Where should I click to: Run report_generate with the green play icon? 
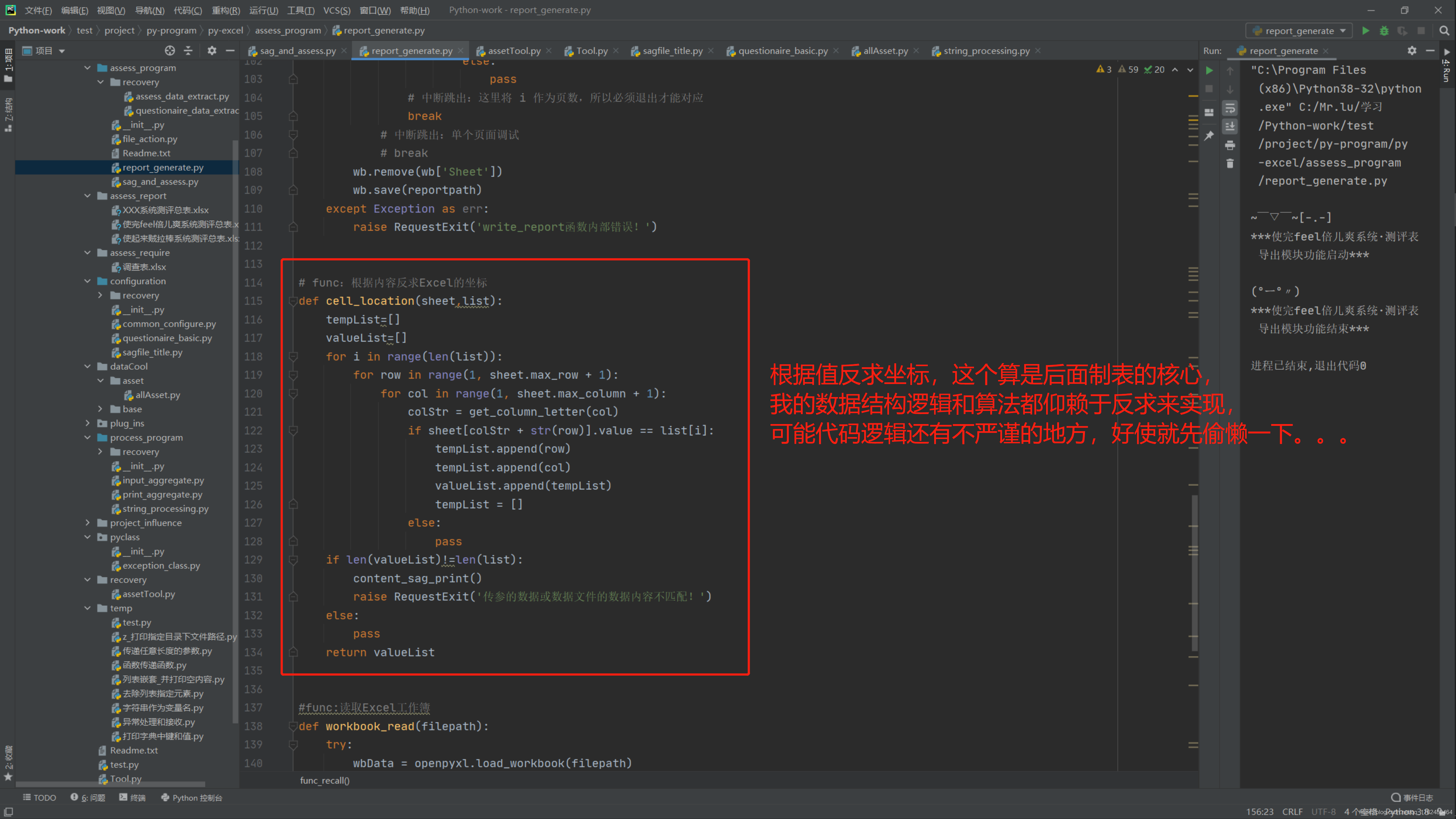pos(1366,31)
